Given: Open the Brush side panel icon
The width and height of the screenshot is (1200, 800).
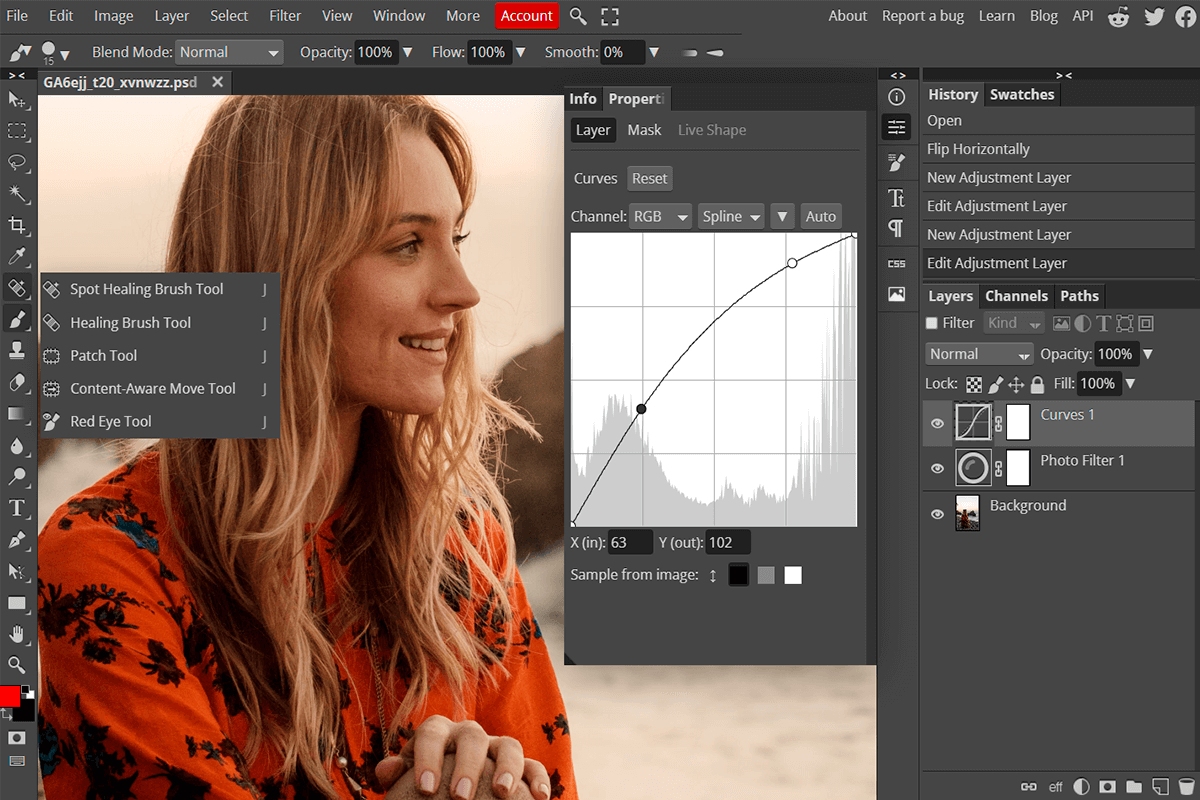Looking at the screenshot, I should click(896, 162).
